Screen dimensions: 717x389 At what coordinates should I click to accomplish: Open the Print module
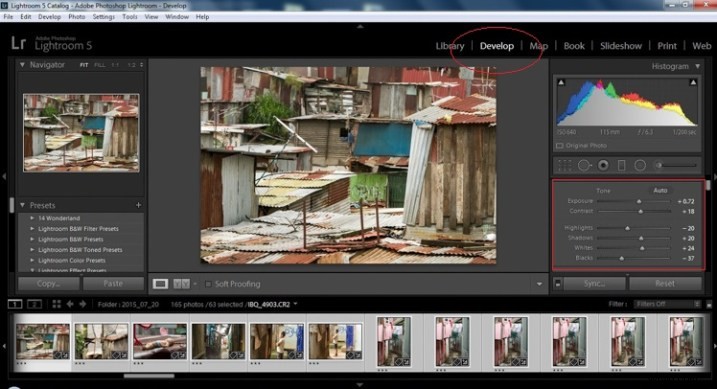667,46
